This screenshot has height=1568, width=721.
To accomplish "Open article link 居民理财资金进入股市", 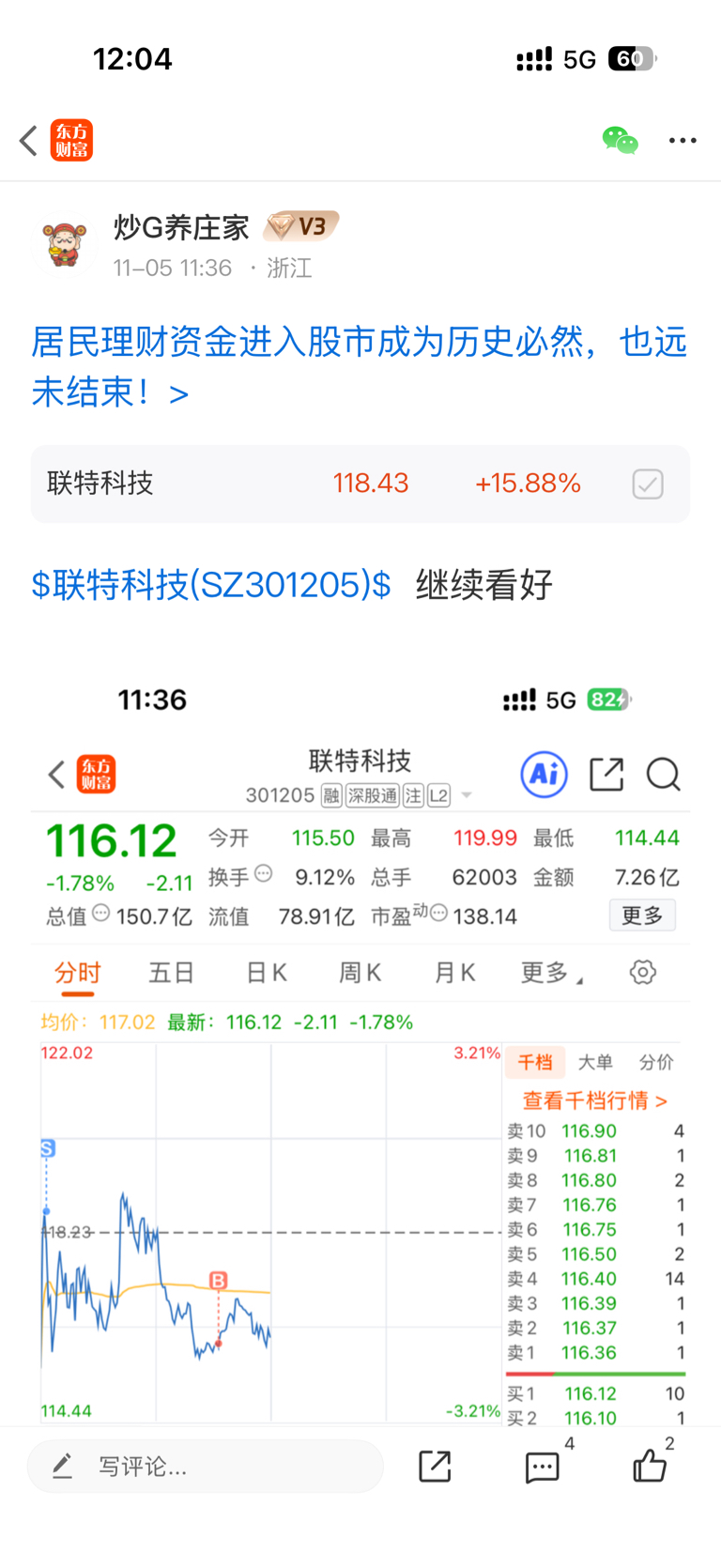I will pyautogui.click(x=360, y=367).
